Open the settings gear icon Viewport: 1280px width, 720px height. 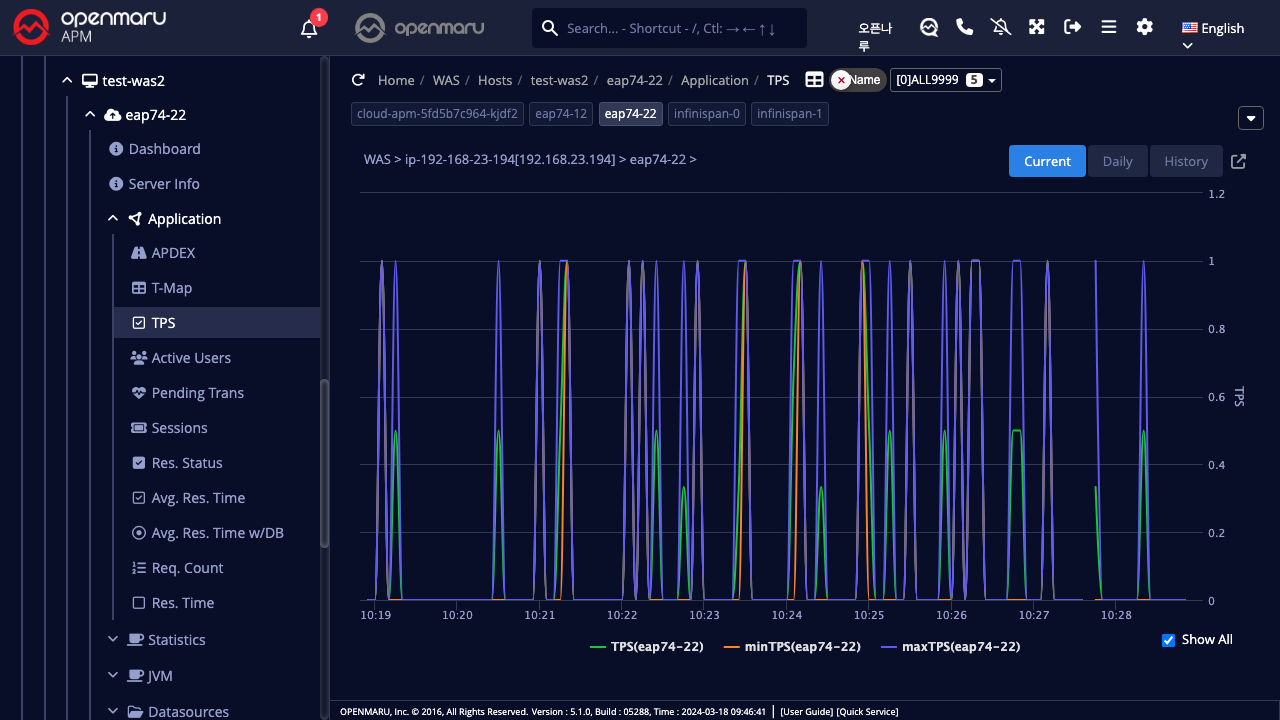click(1145, 27)
